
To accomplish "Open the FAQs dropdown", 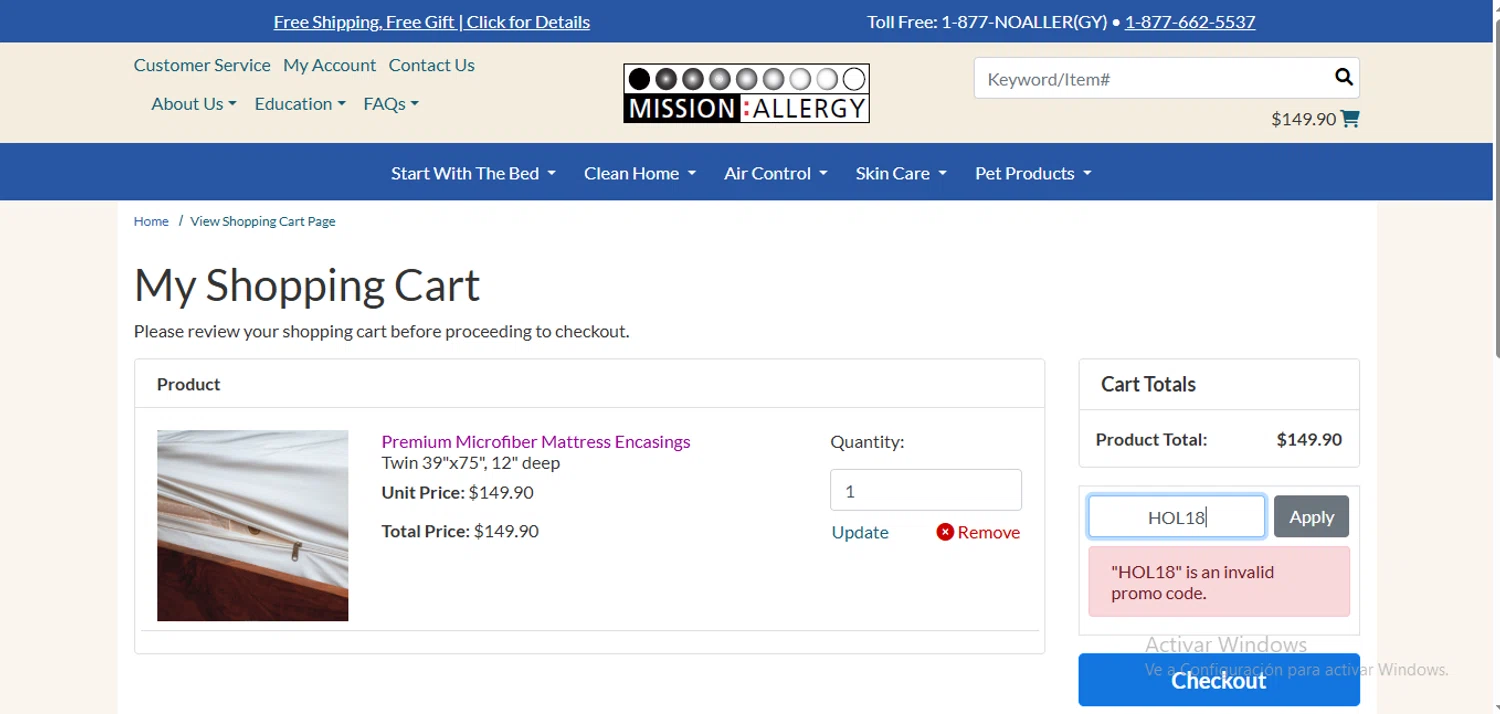I will tap(391, 104).
